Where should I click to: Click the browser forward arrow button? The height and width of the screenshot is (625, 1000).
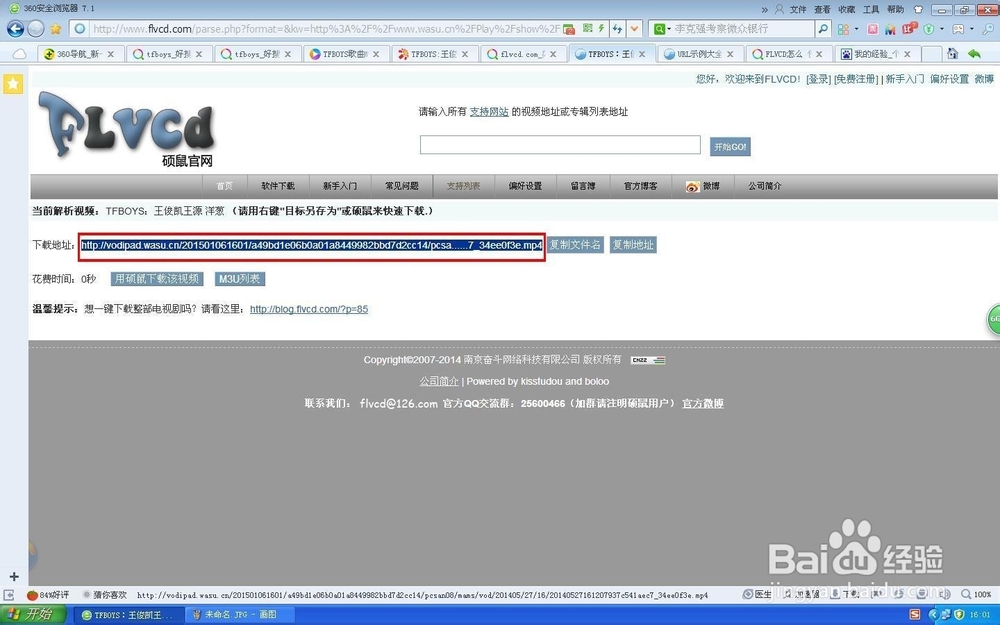tap(36, 29)
